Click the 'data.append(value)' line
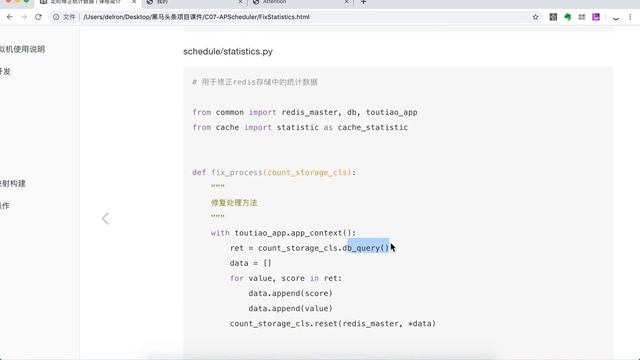The width and height of the screenshot is (640, 360). pyautogui.click(x=290, y=309)
